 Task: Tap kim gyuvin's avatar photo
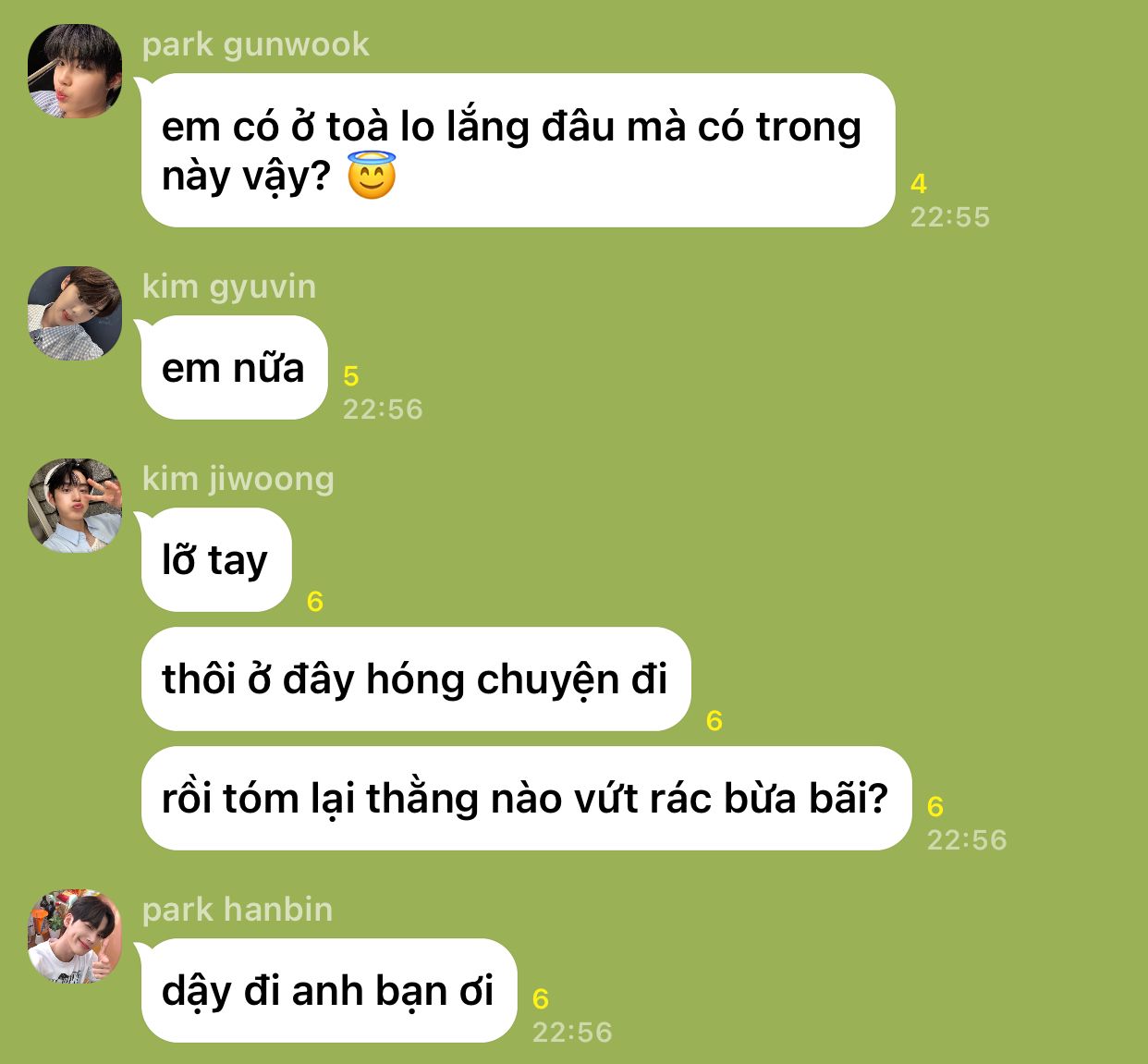(75, 313)
